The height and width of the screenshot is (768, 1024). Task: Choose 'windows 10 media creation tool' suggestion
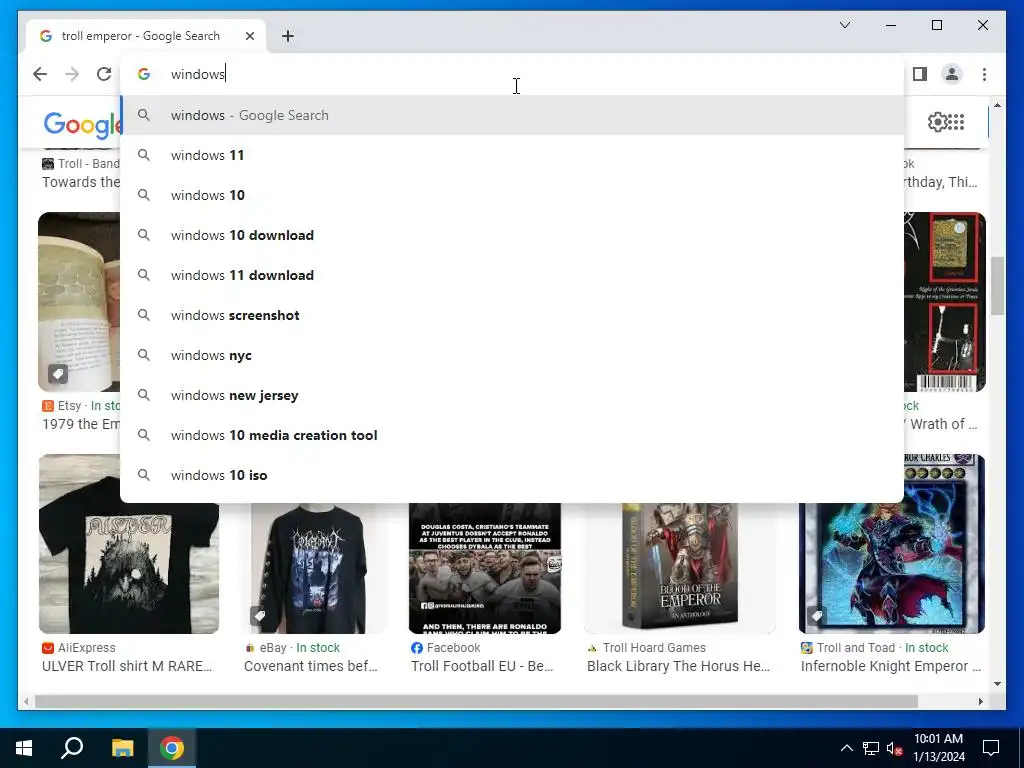pos(512,435)
